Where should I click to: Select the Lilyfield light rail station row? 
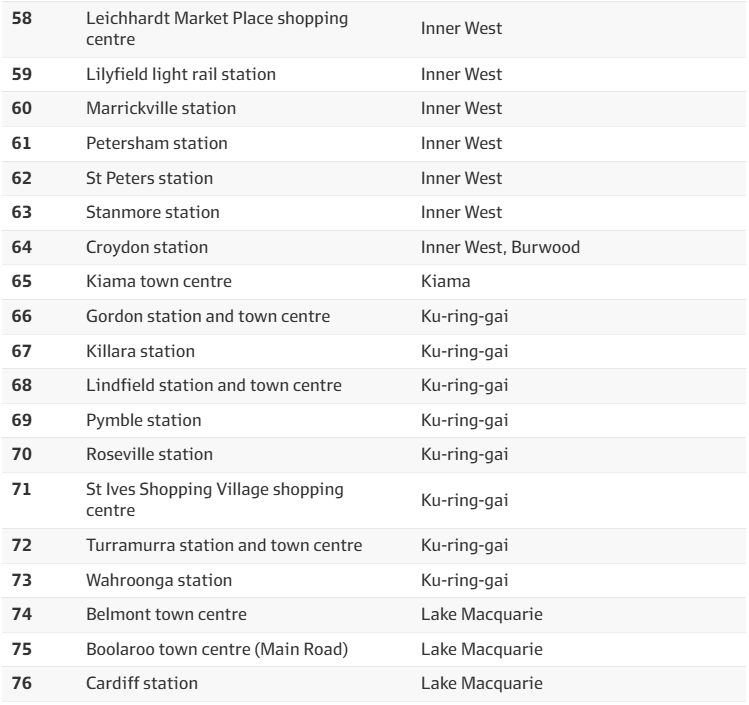pyautogui.click(x=181, y=74)
